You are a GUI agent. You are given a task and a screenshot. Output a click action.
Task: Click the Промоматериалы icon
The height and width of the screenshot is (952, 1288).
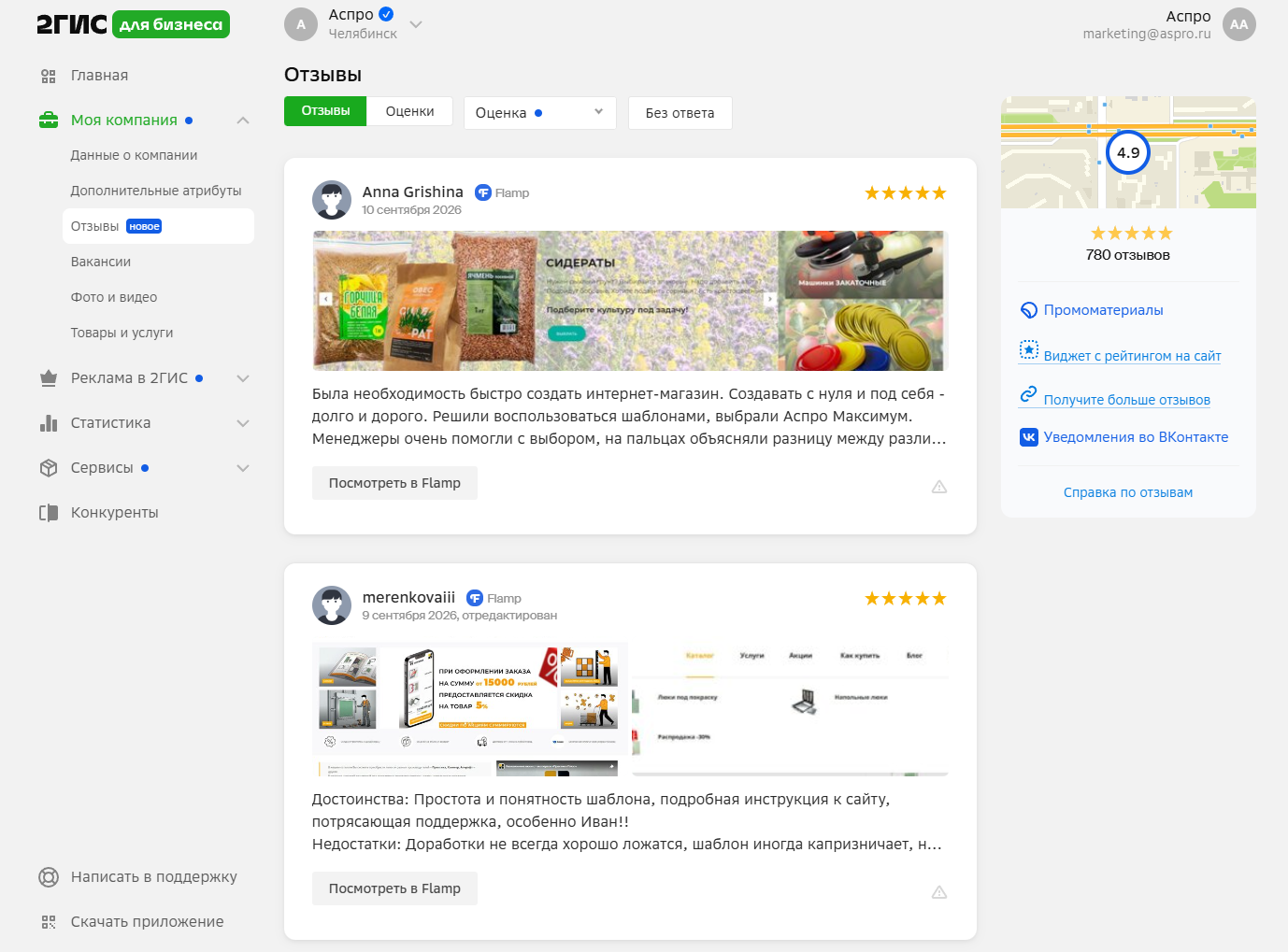1028,310
